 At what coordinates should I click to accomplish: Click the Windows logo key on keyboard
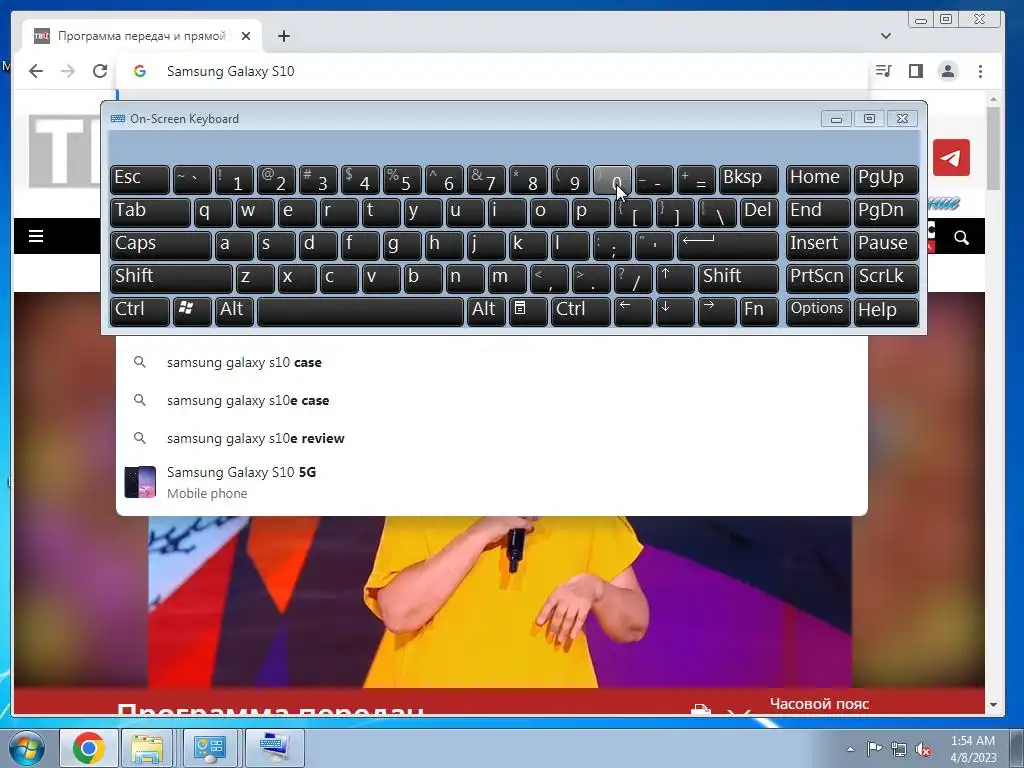pyautogui.click(x=192, y=311)
